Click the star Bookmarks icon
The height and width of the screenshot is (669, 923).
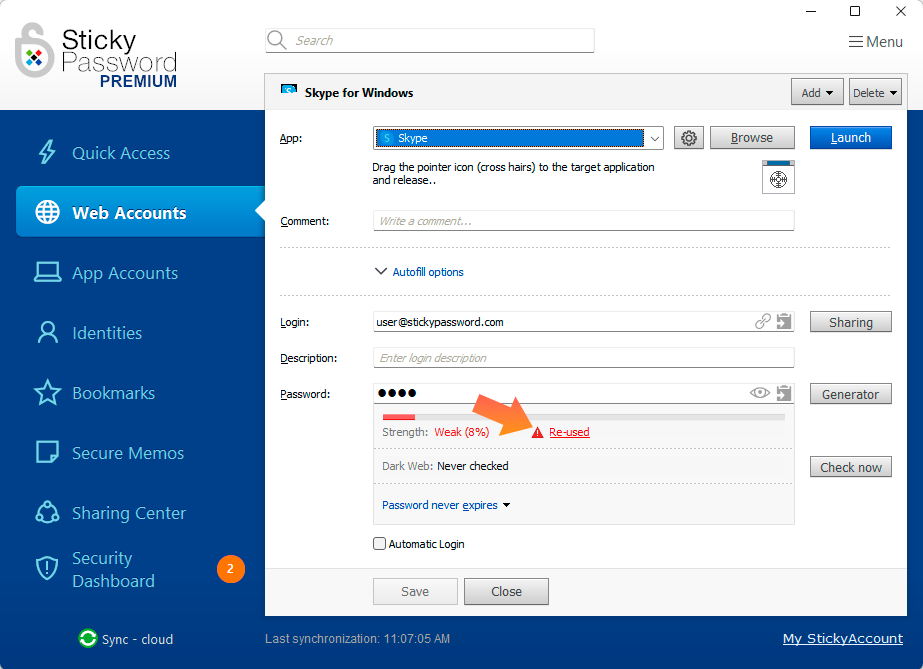coord(47,392)
